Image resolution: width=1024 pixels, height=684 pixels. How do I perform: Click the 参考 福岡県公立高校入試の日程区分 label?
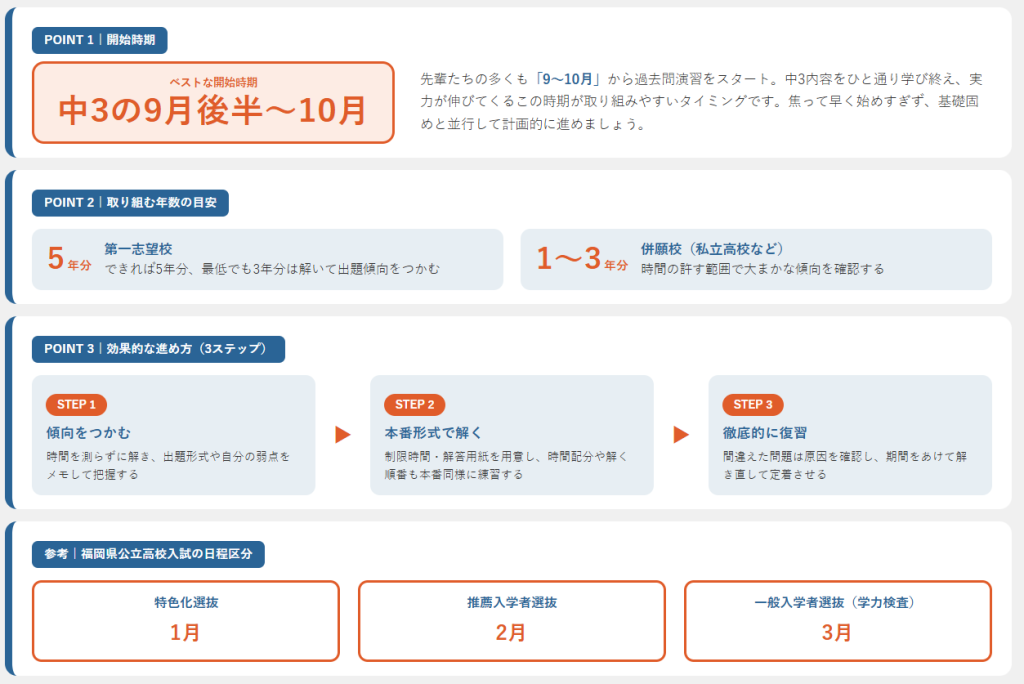click(148, 554)
